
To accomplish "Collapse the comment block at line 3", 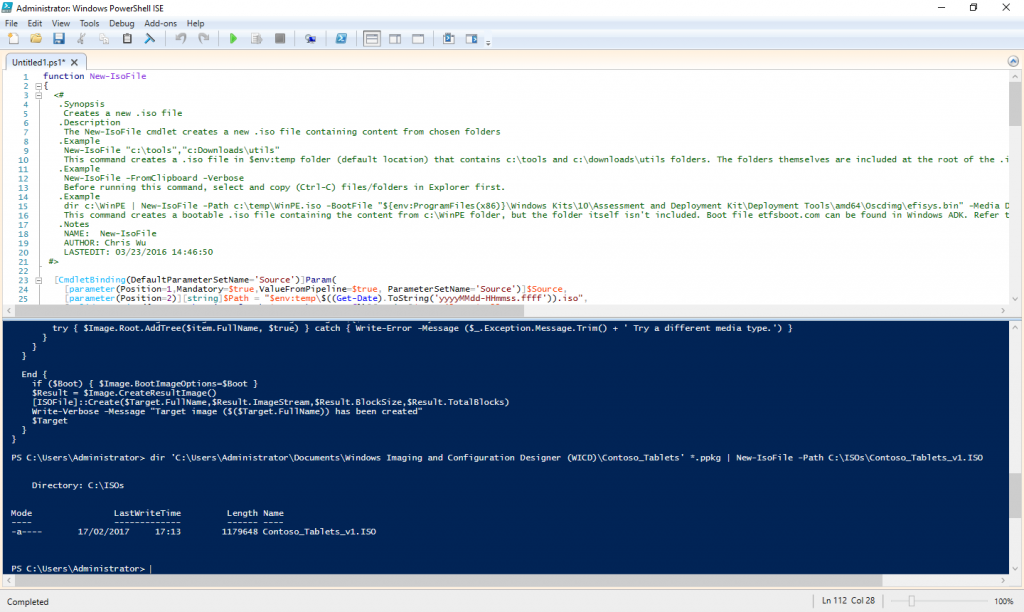I will [39, 95].
